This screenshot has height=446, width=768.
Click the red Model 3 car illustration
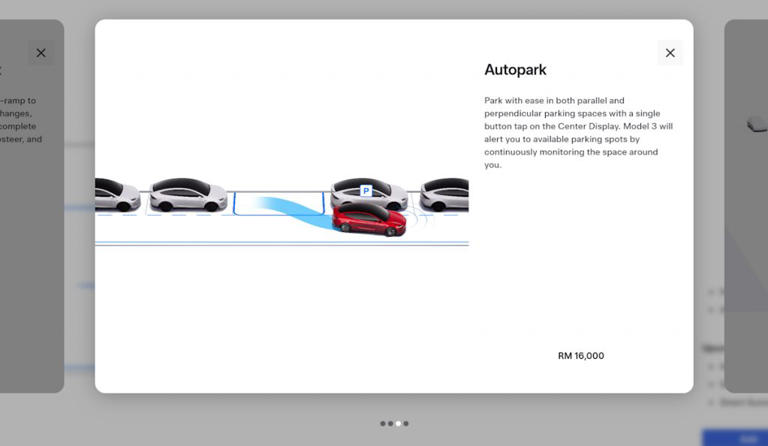369,219
